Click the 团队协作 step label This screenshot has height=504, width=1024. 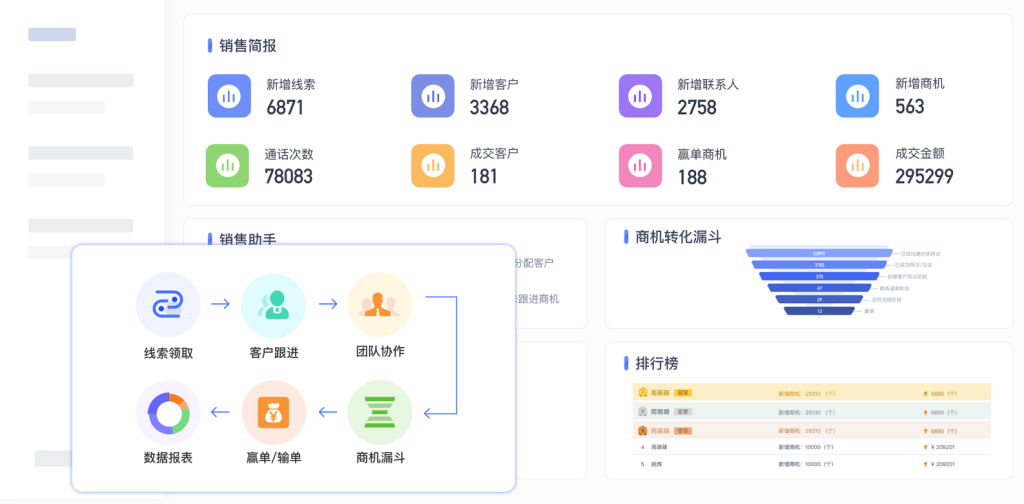380,351
